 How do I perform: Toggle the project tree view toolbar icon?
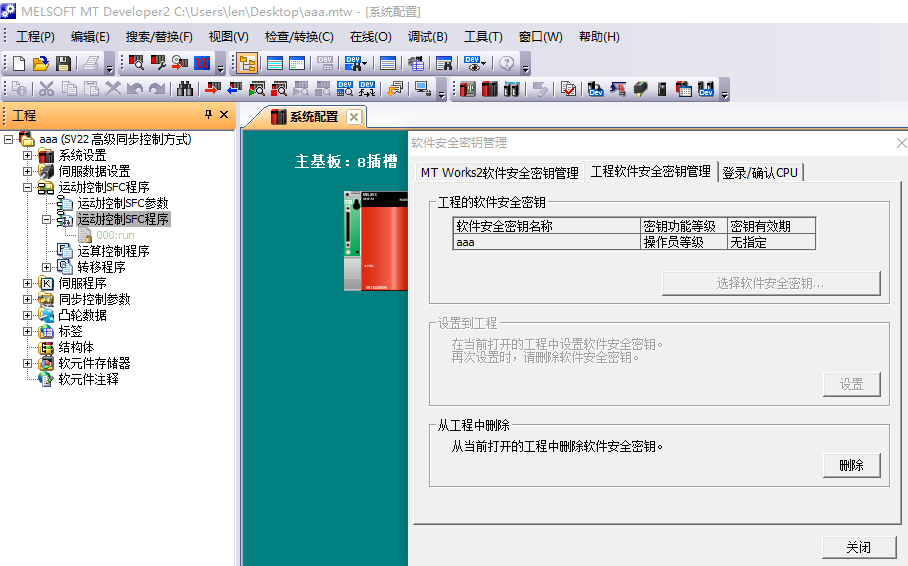point(246,63)
